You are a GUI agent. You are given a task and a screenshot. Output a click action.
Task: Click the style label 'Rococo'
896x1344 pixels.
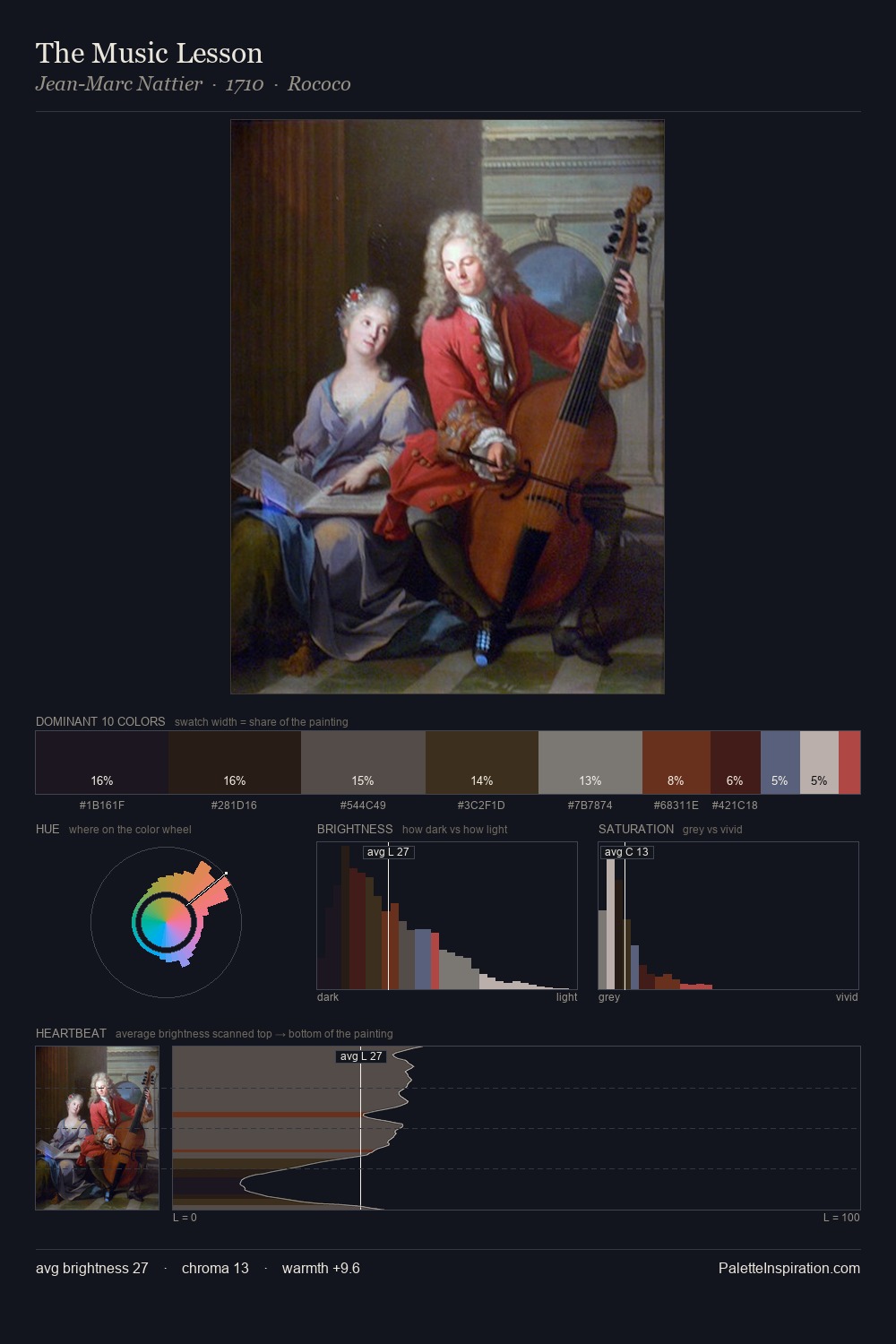tap(319, 84)
